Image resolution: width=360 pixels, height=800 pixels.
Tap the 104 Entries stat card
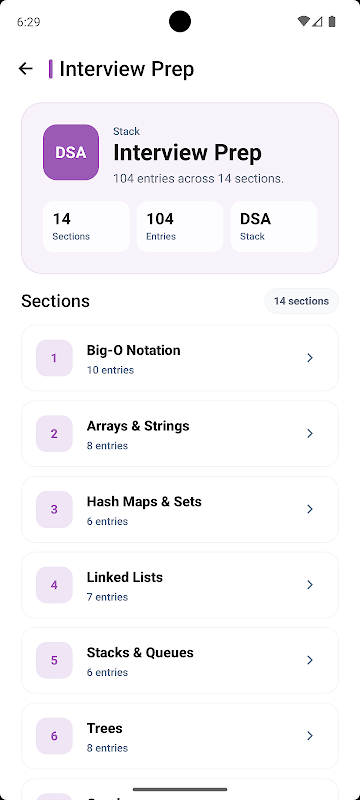(180, 227)
